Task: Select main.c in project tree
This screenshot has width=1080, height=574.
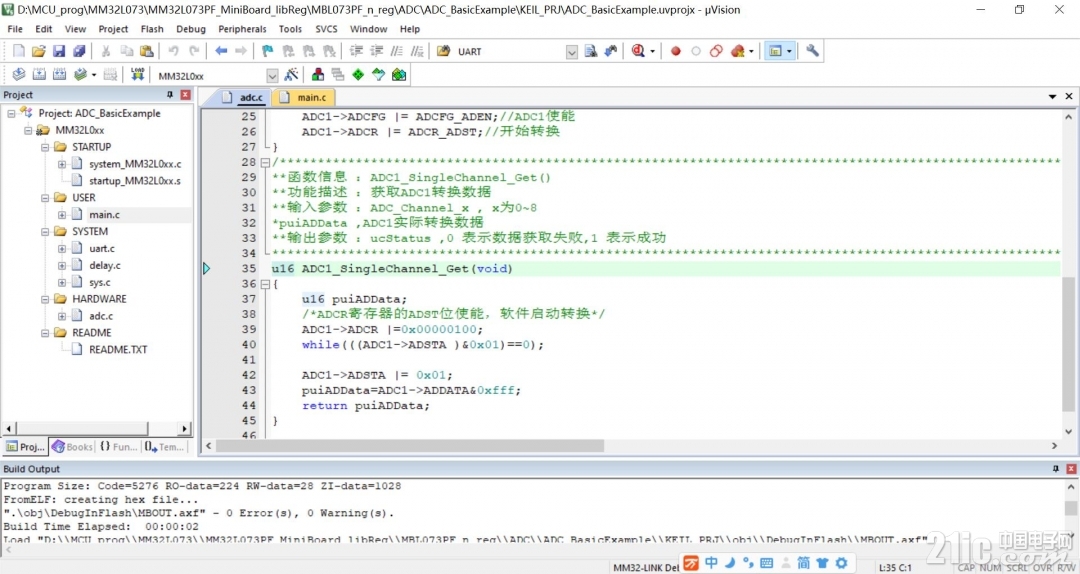Action: tap(104, 214)
